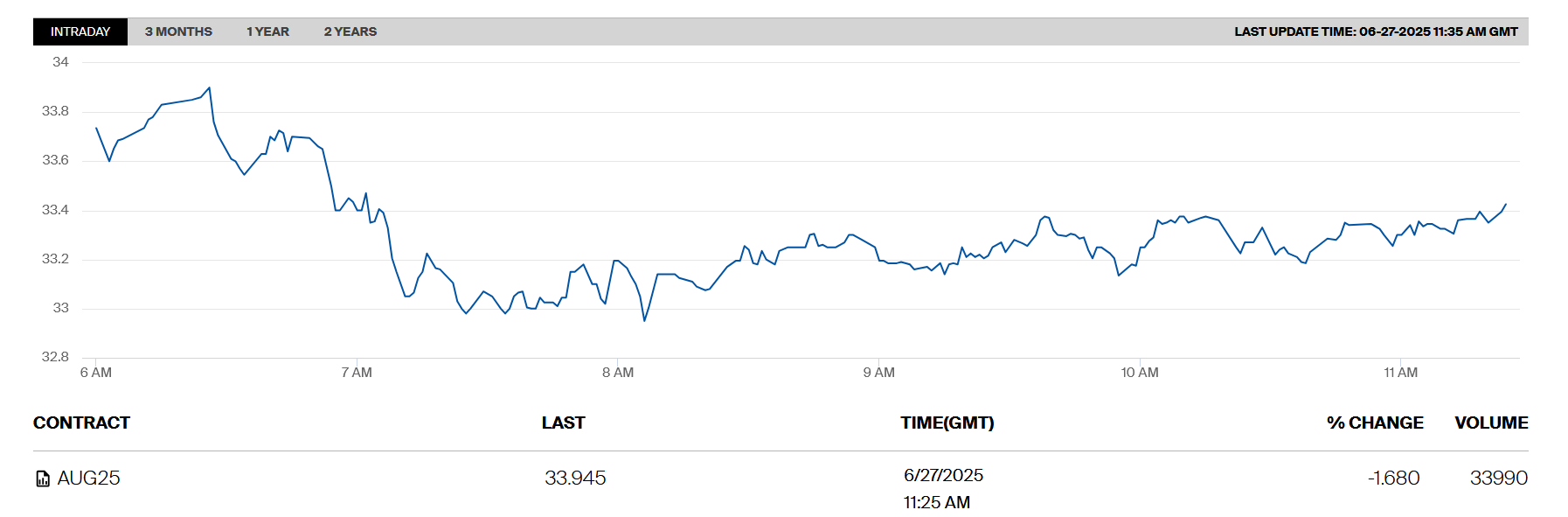Click the chart's highest peak before 7 AM
This screenshot has height=517, width=1568.
coord(209,87)
